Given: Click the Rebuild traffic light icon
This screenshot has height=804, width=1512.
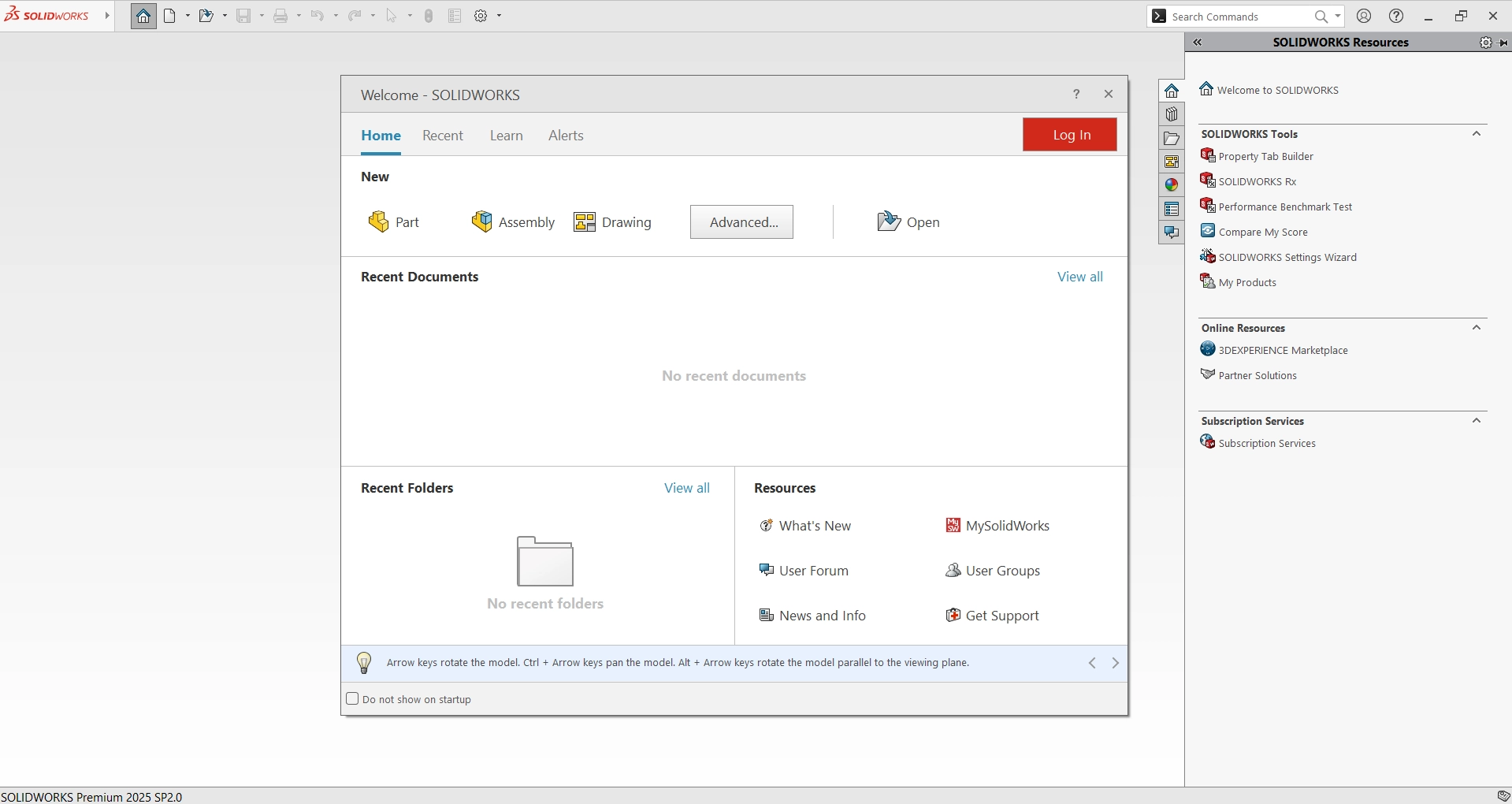Looking at the screenshot, I should point(429,16).
